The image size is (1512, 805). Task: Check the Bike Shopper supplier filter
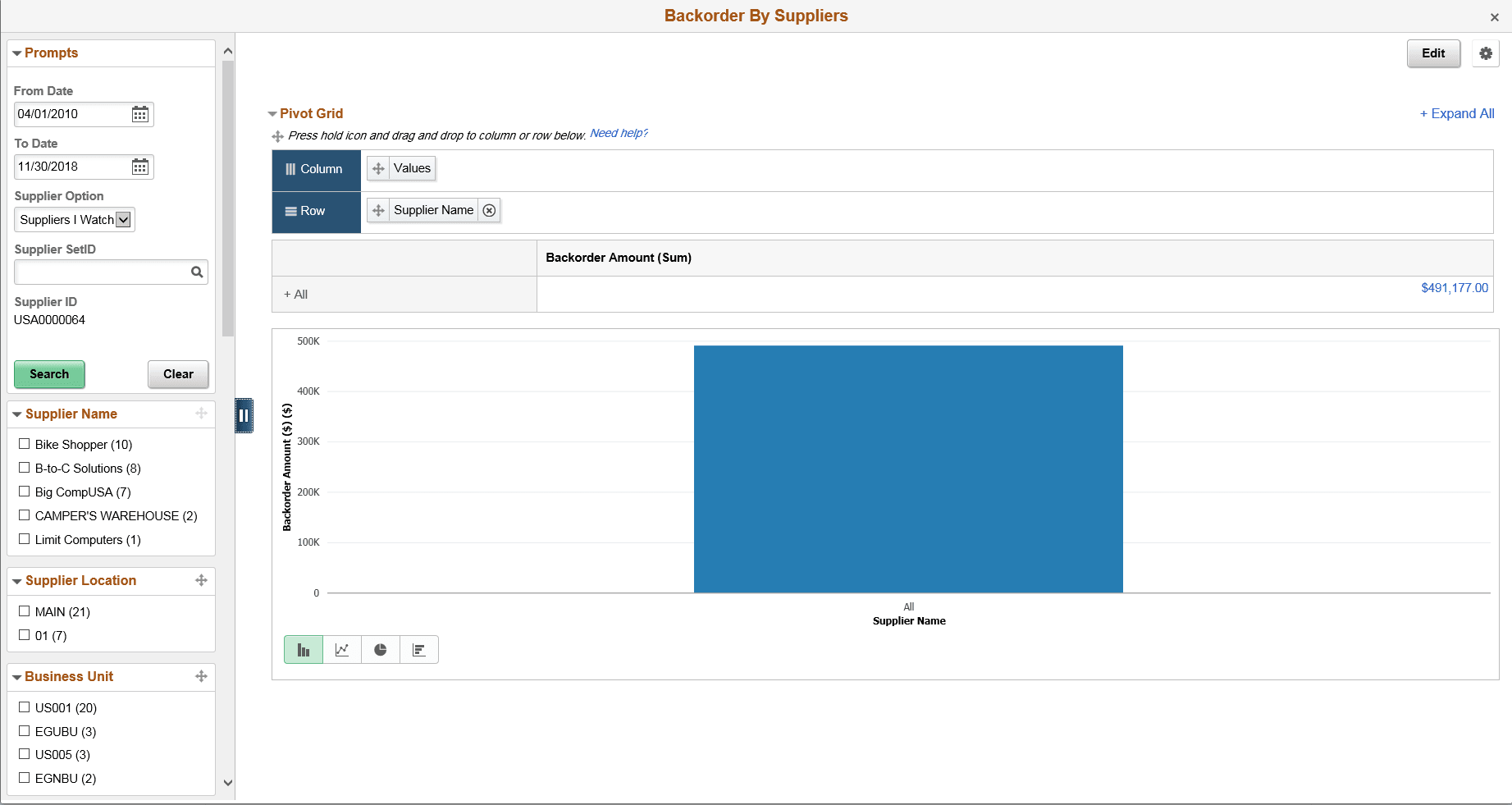(x=24, y=443)
